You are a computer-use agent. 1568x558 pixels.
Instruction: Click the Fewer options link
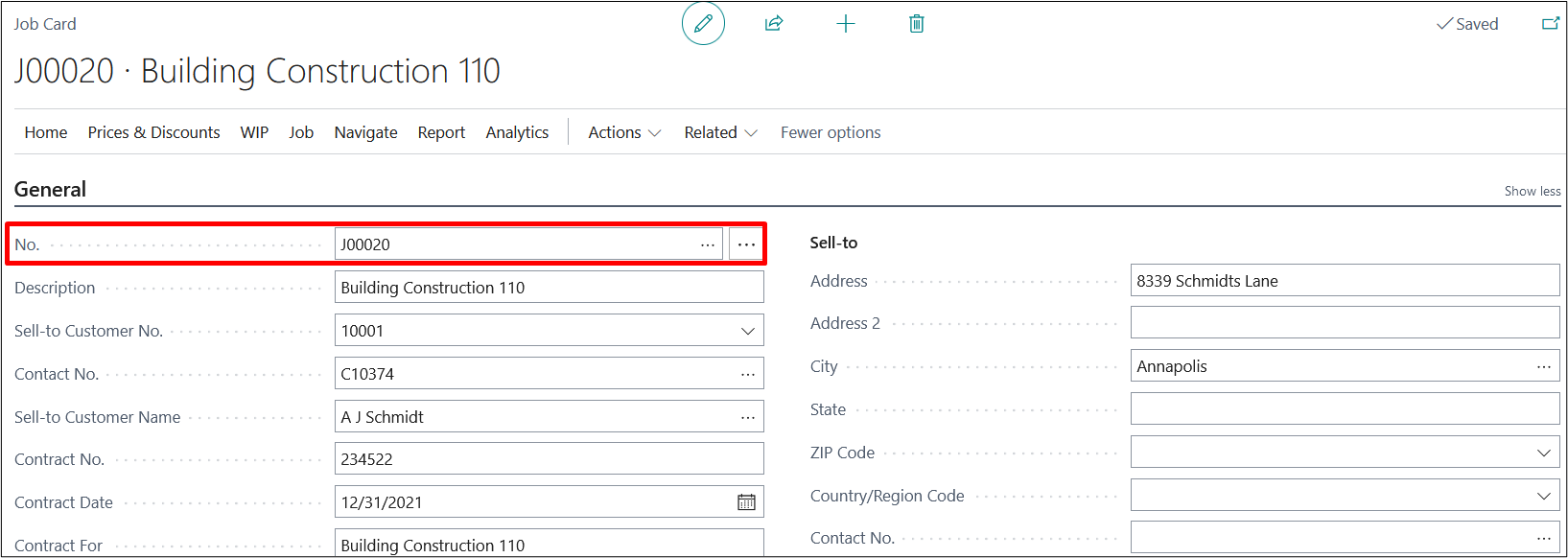[x=830, y=132]
